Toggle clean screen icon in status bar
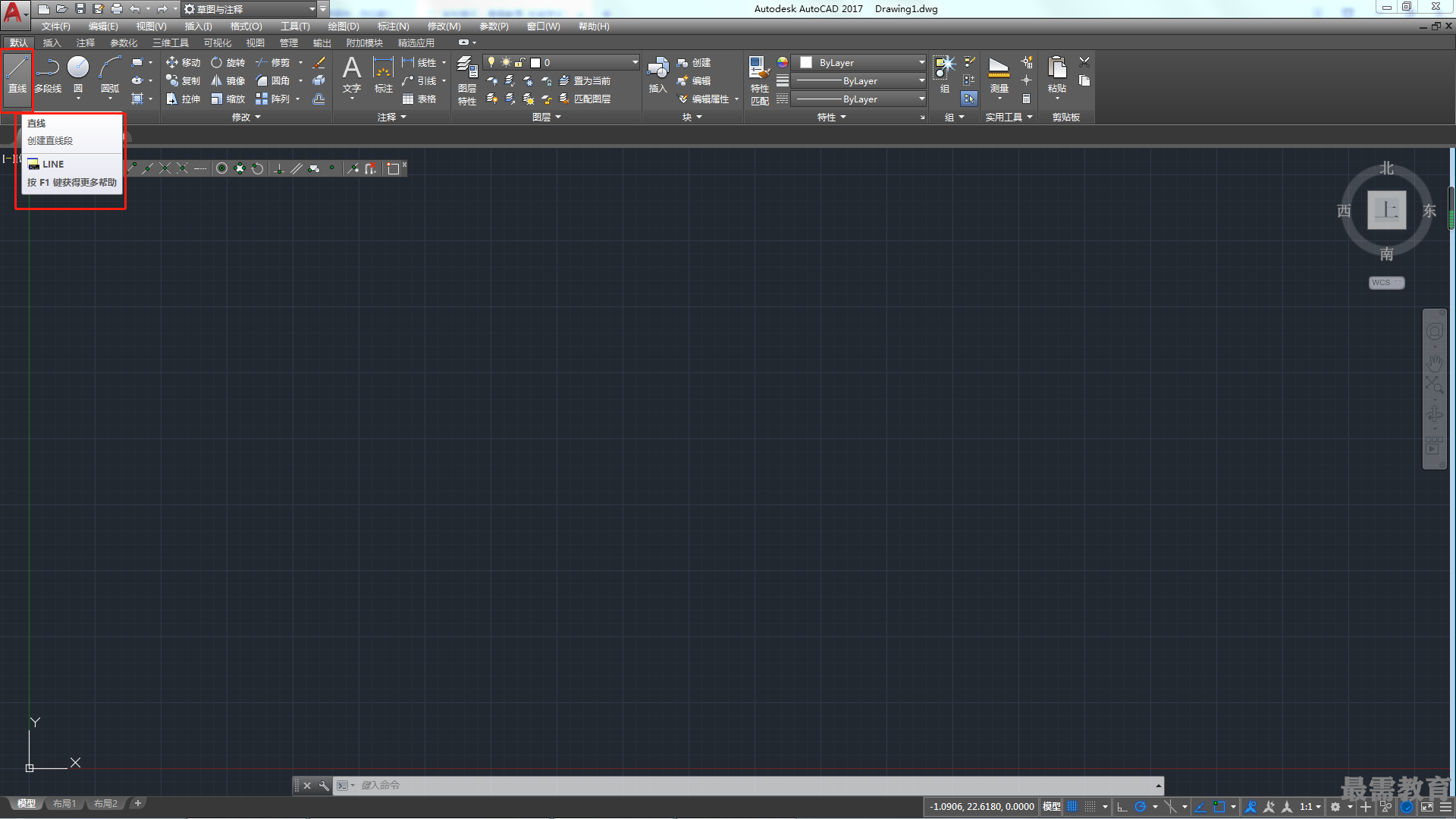 tap(1427, 807)
